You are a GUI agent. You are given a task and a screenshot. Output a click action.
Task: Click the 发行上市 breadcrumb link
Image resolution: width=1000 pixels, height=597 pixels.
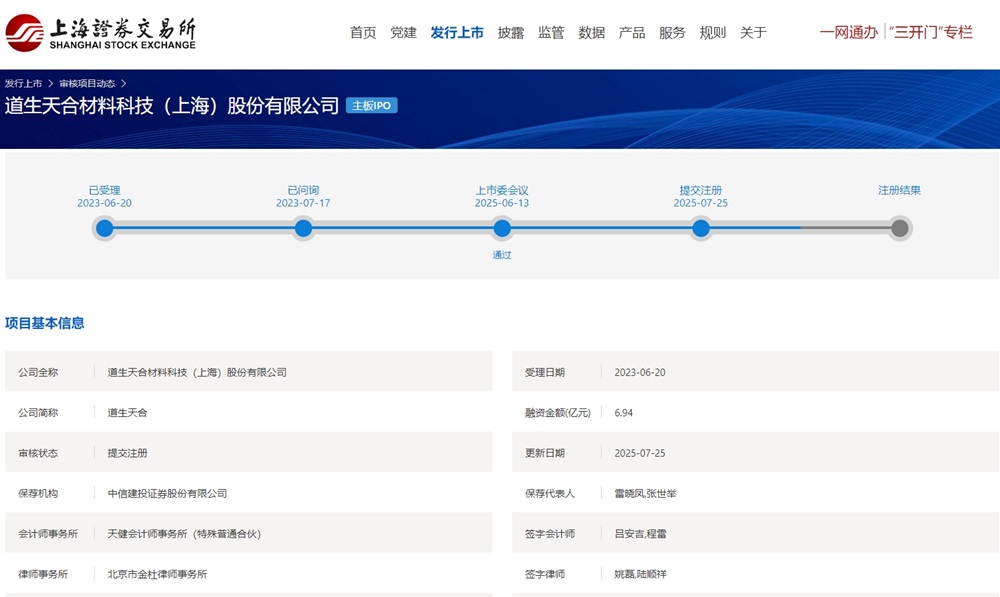24,84
